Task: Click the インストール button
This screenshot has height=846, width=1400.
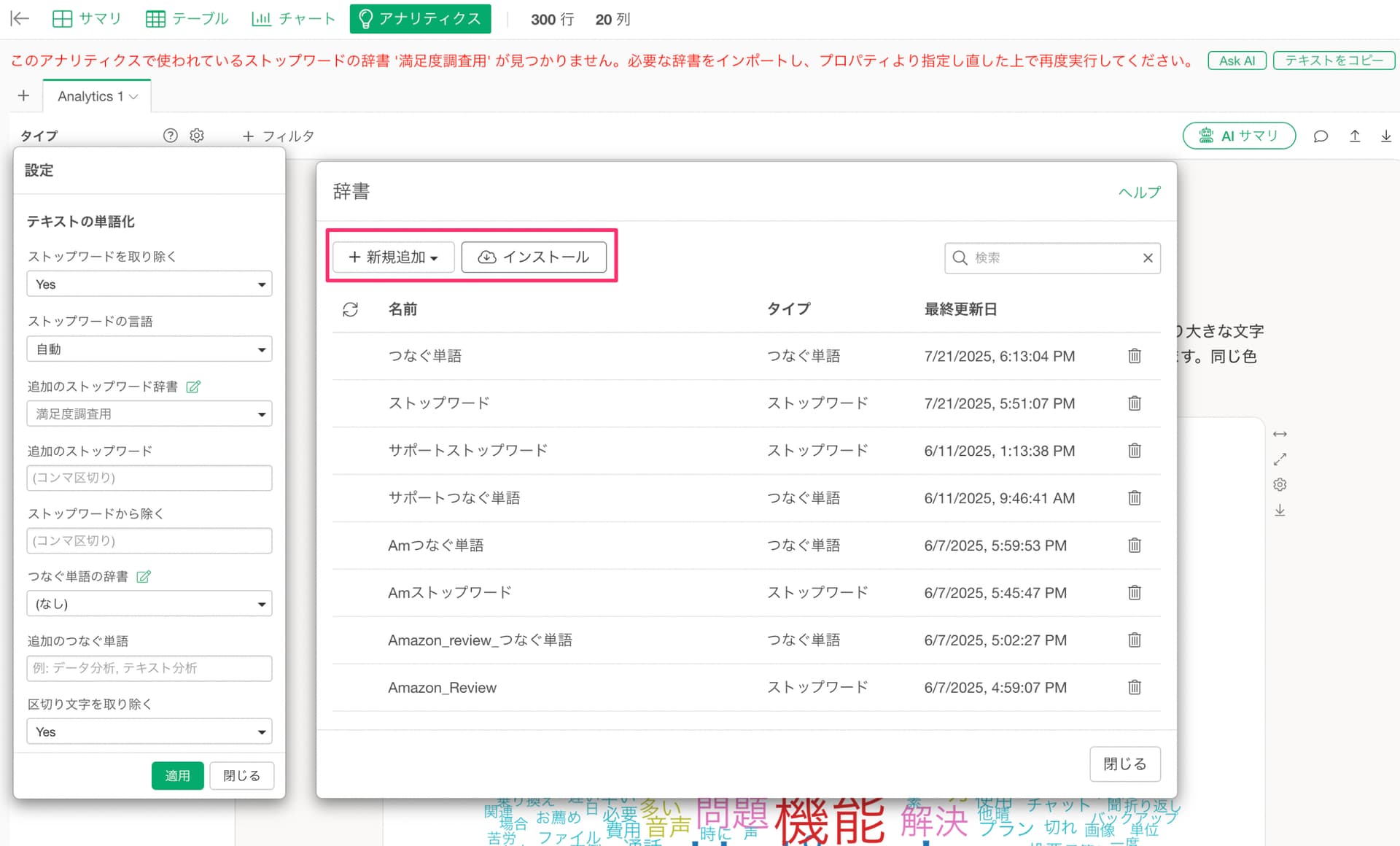Action: point(534,257)
